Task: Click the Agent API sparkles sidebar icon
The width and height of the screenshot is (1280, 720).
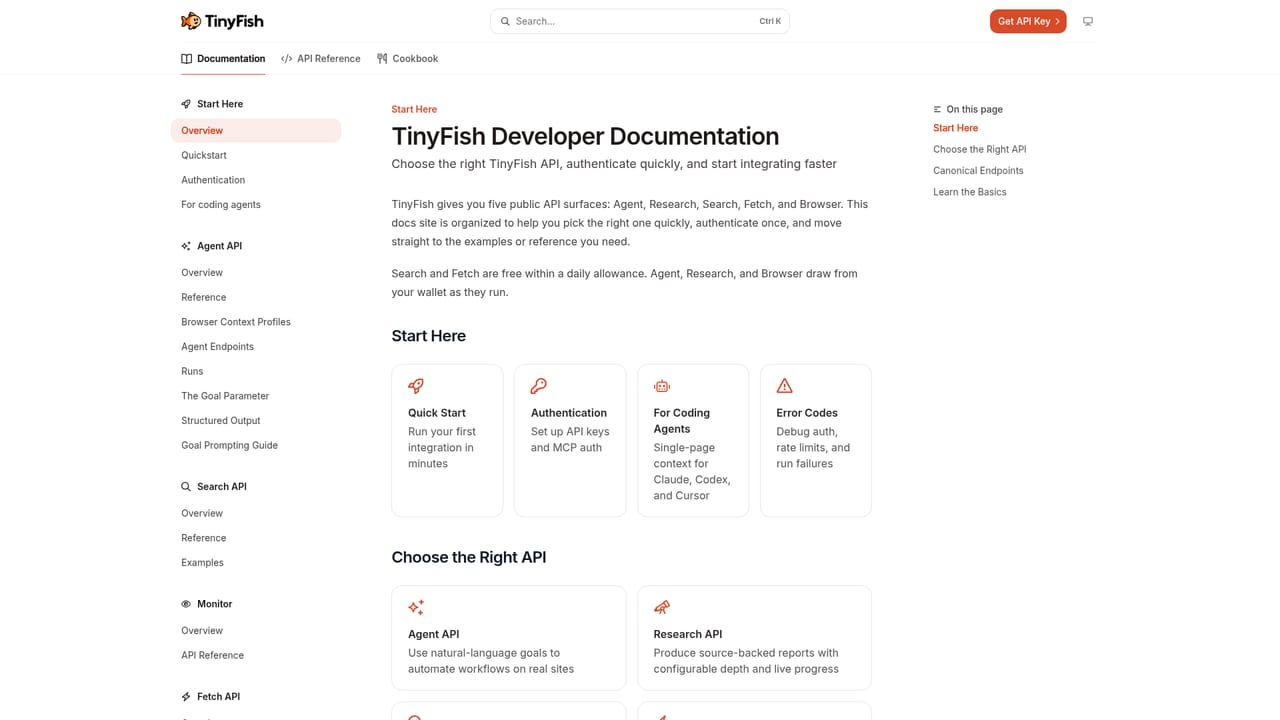Action: click(x=186, y=246)
